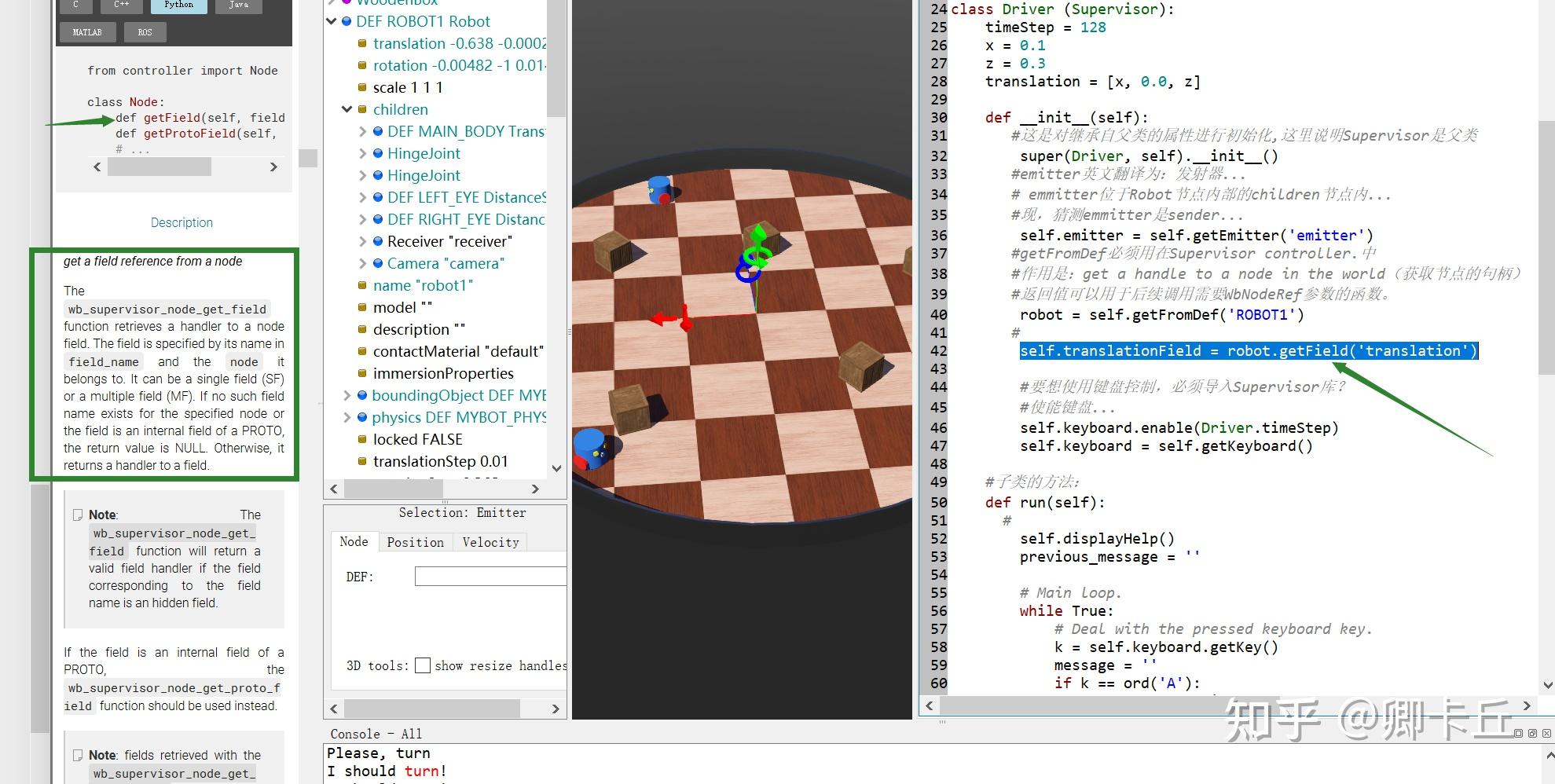Click the yellow icon beside translationStep field
1555x784 pixels.
click(x=362, y=461)
